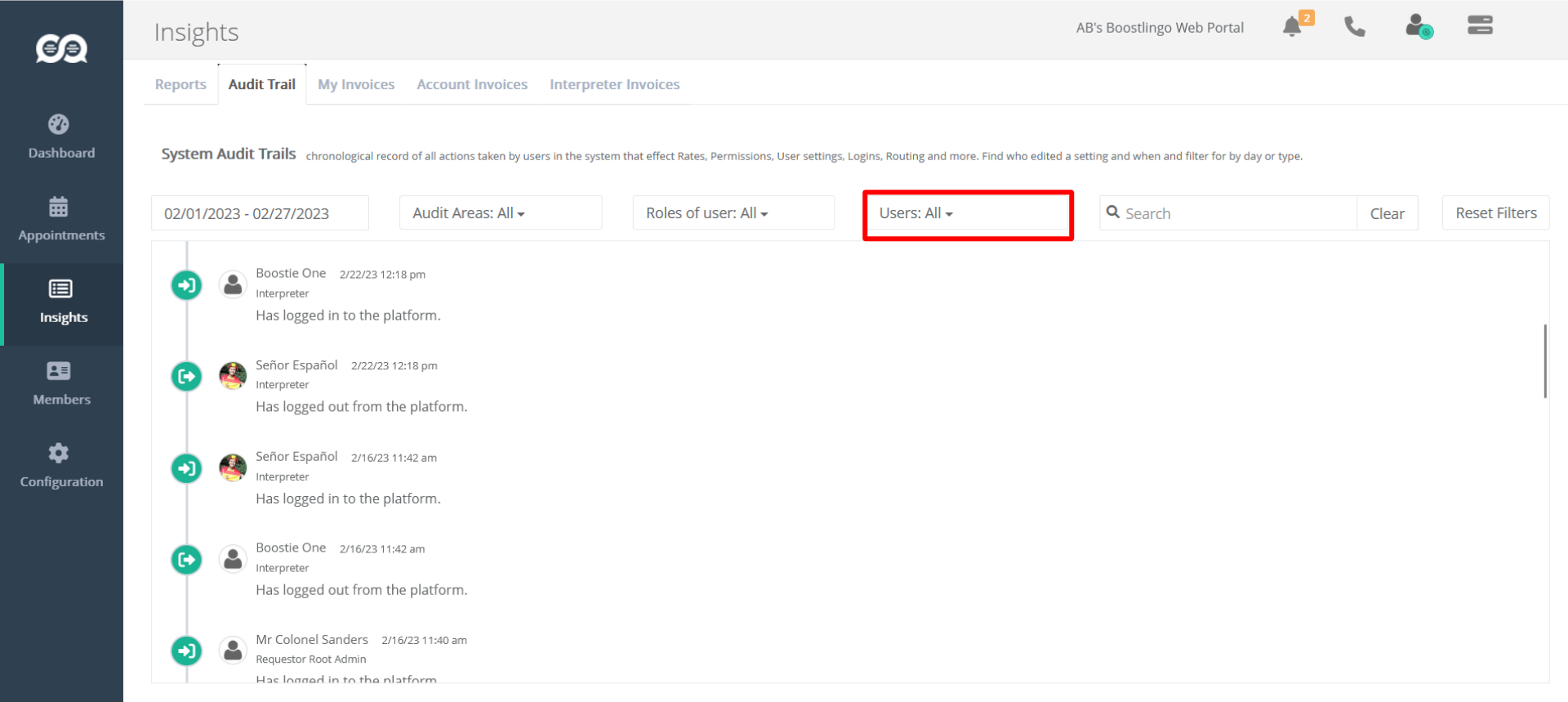Click Boostie One avatar on 2/22/23 entry
This screenshot has height=702, width=1568.
pyautogui.click(x=233, y=284)
